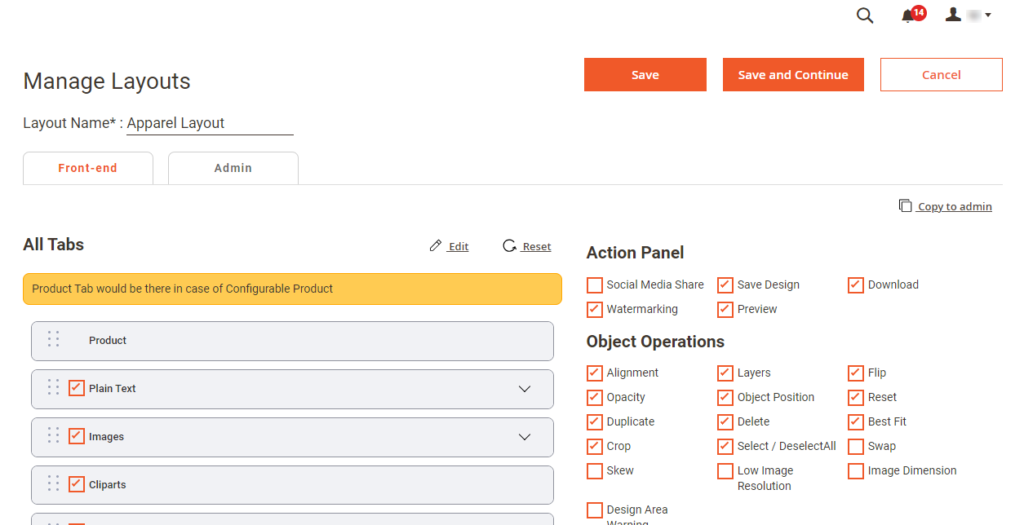
Task: Select the Front-end tab
Action: [x=88, y=168]
